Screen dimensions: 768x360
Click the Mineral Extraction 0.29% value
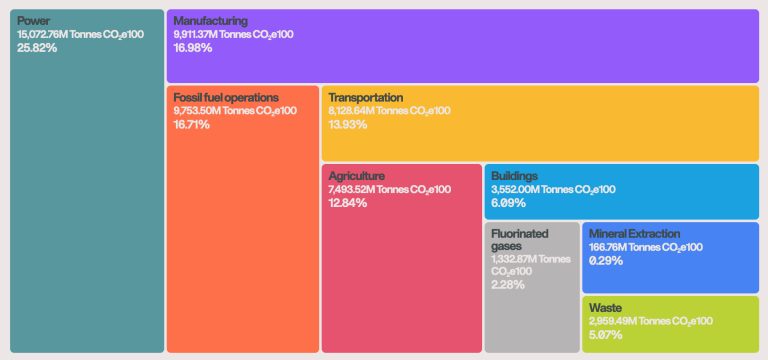click(x=606, y=261)
